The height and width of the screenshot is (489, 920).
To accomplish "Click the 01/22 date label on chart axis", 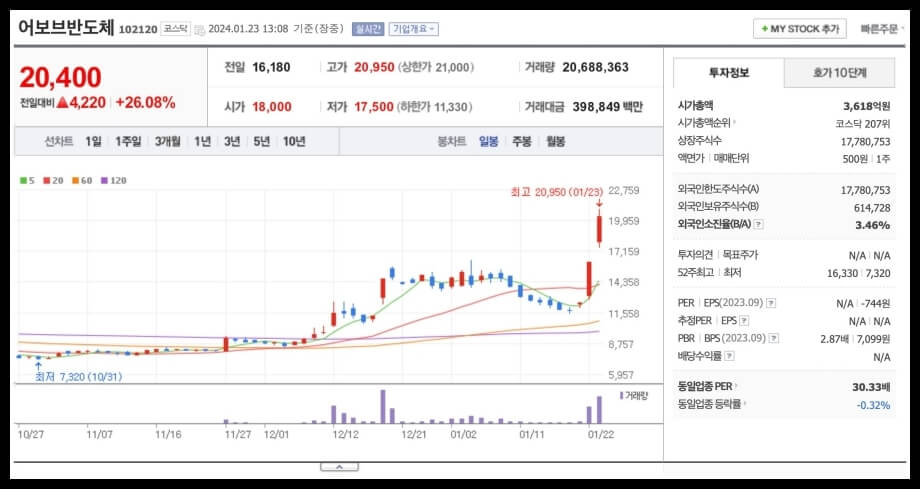I will pyautogui.click(x=601, y=435).
